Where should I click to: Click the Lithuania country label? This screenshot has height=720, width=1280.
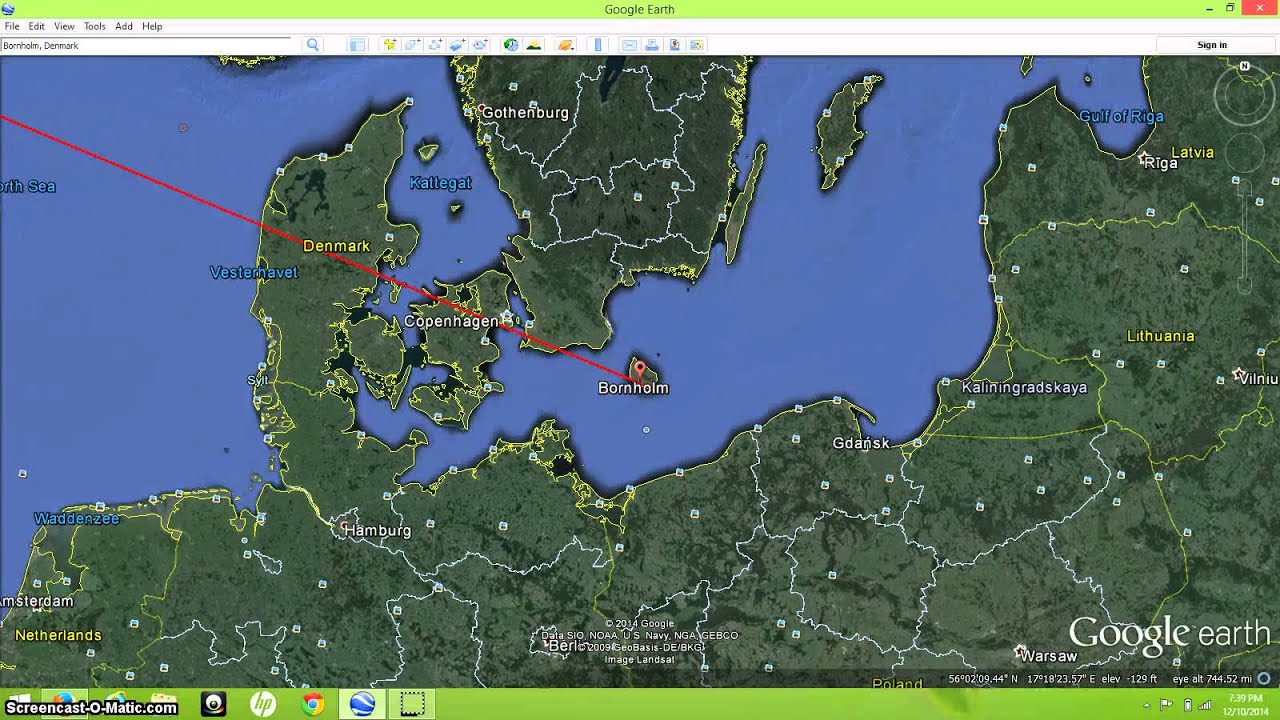pyautogui.click(x=1161, y=336)
